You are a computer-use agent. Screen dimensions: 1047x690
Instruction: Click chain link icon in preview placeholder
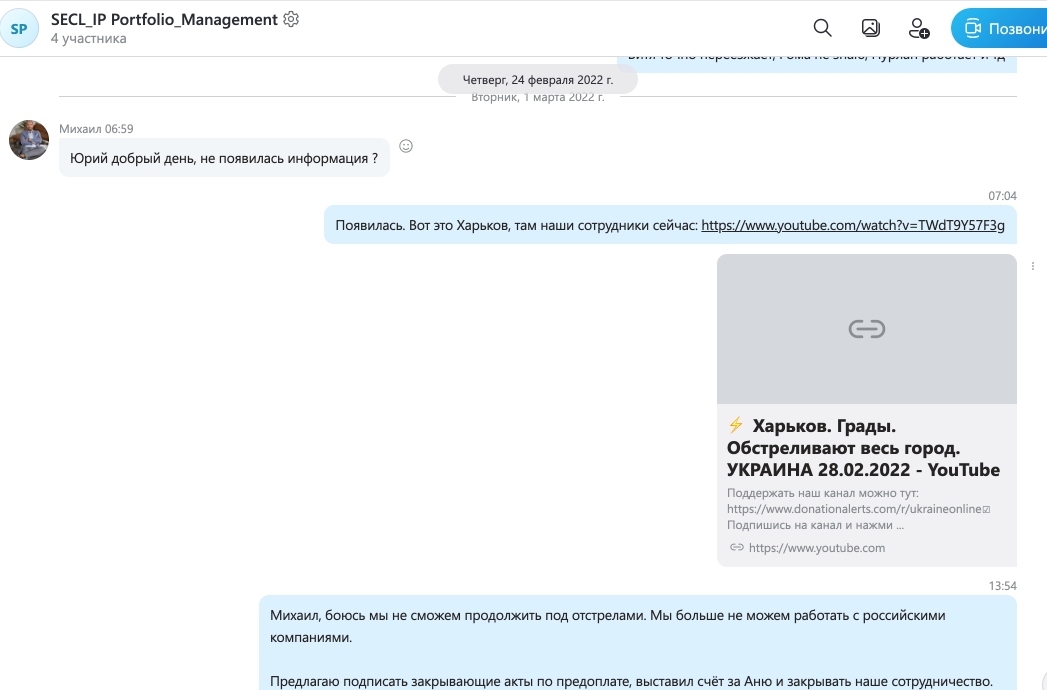pos(866,329)
